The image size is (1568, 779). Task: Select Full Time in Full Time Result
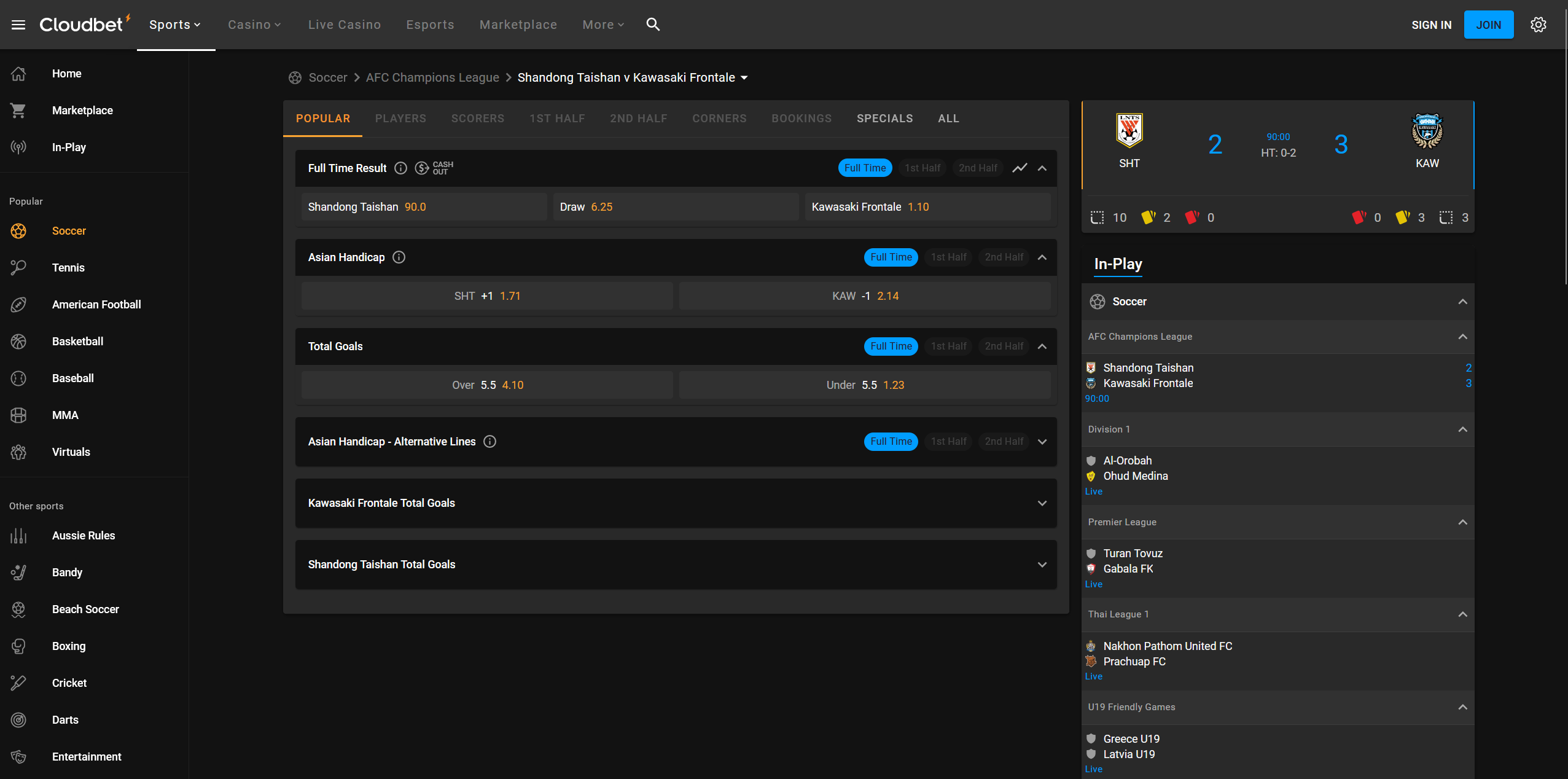(865, 168)
